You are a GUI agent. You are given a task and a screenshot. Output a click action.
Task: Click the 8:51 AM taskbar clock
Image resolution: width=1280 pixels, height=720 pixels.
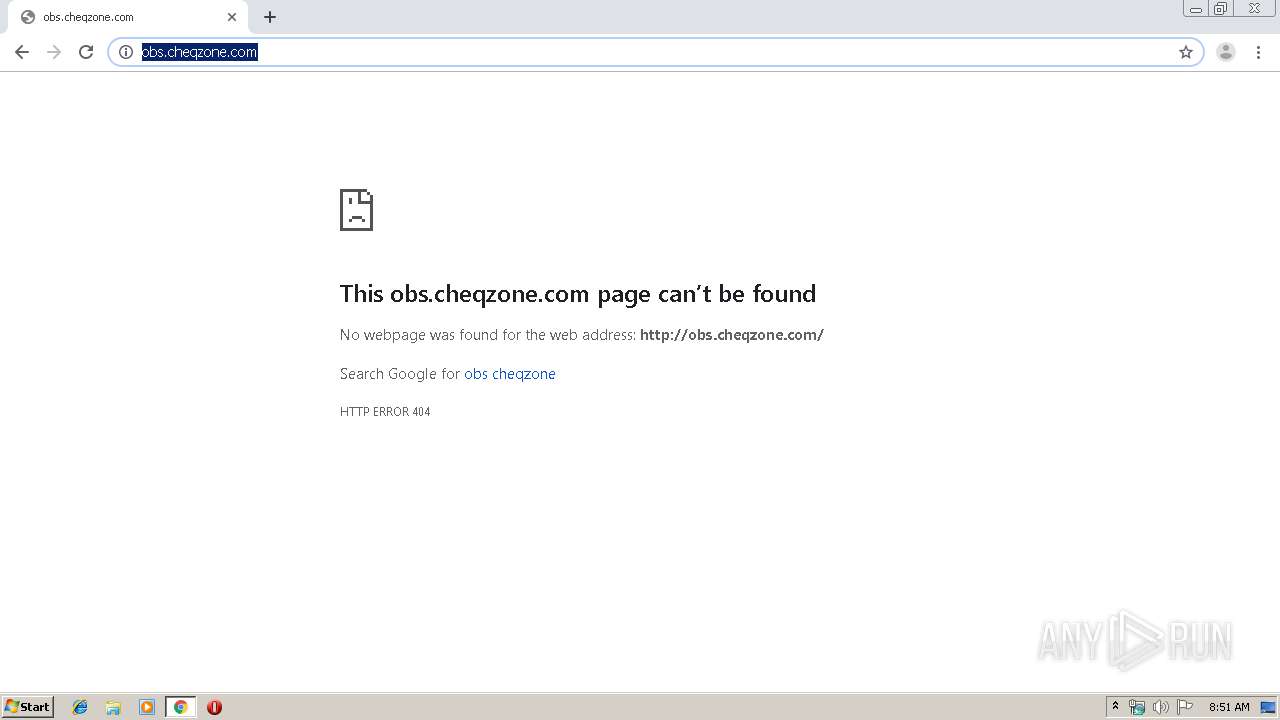pos(1229,707)
